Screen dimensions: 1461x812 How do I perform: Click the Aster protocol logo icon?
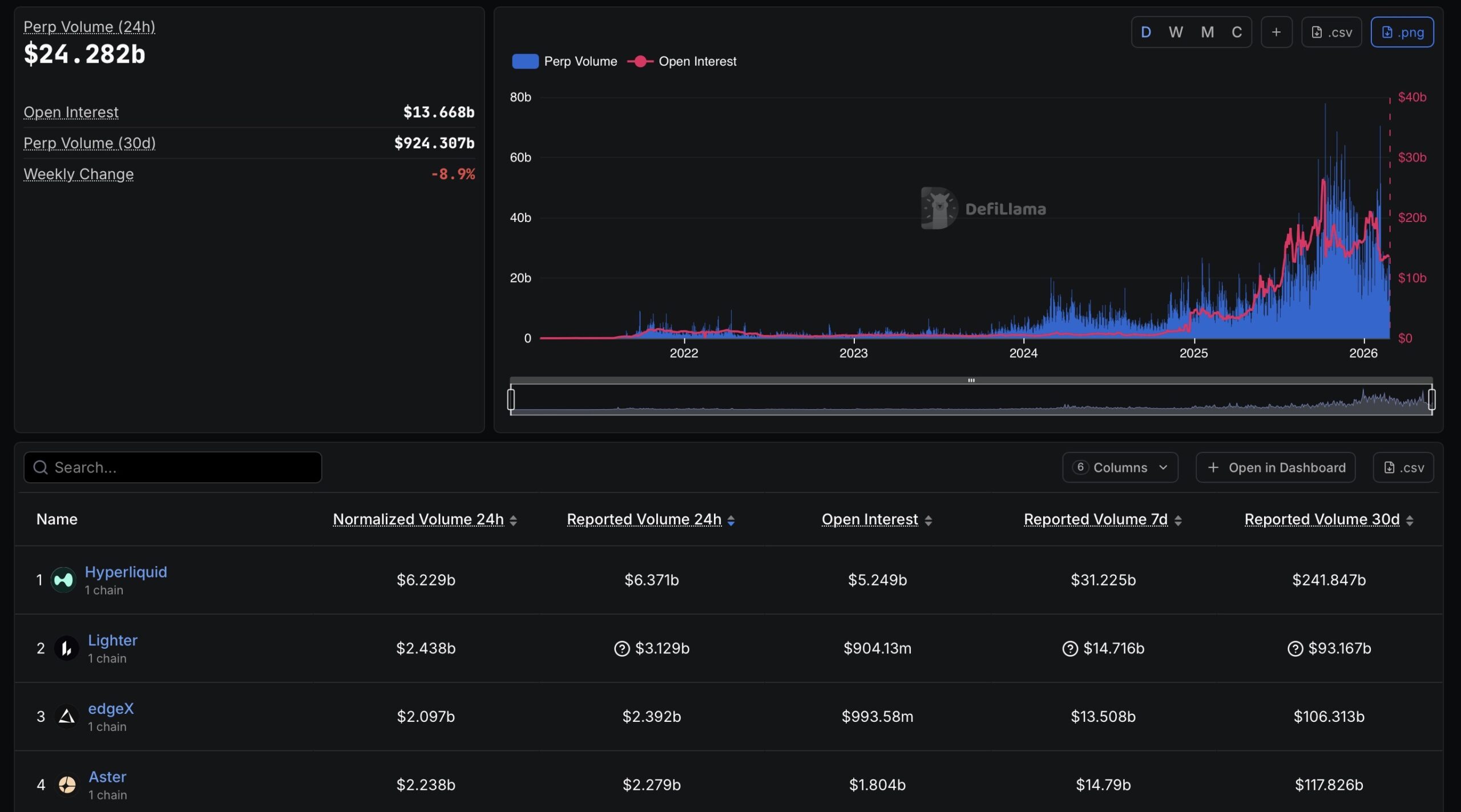(67, 785)
